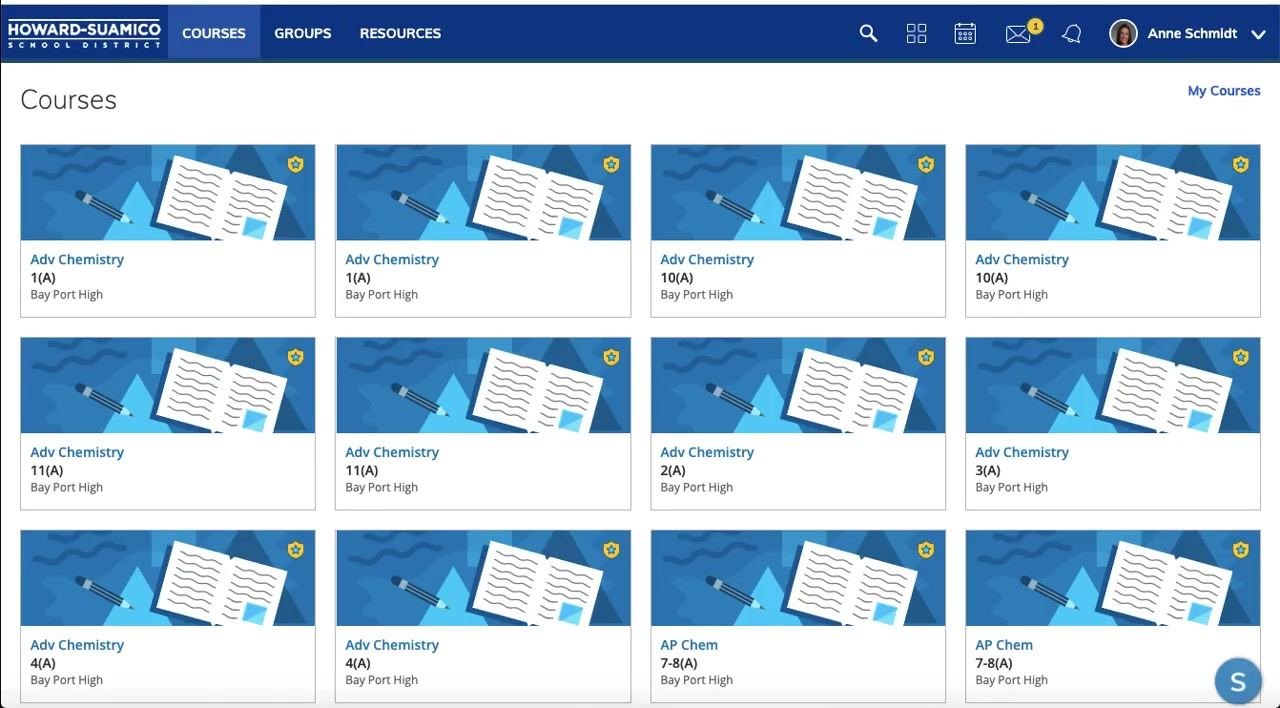Select the Courses navigation tab
Viewport: 1280px width, 708px height.
214,33
